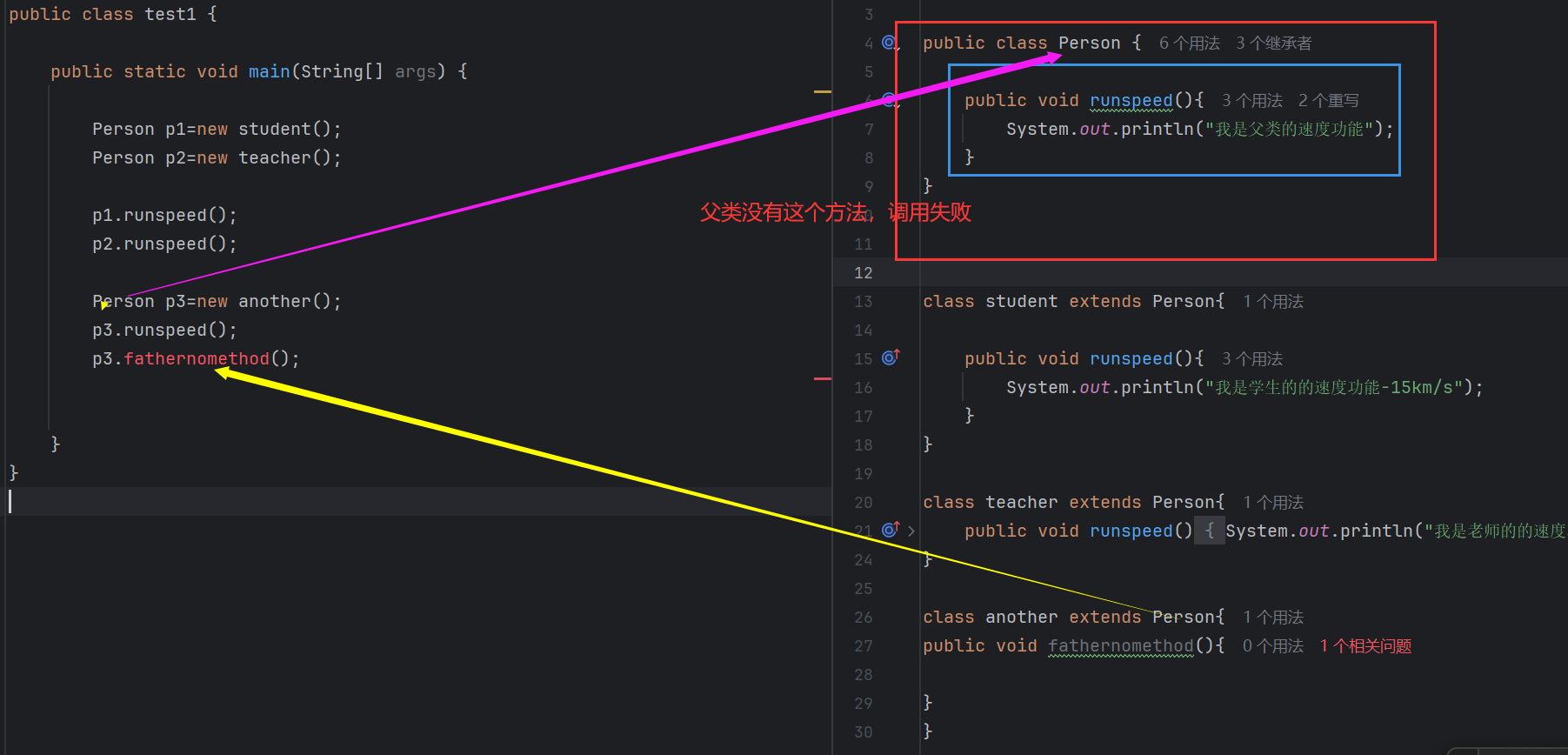Expand the folded runspeed method on line 21
1568x755 pixels.
[x=911, y=531]
